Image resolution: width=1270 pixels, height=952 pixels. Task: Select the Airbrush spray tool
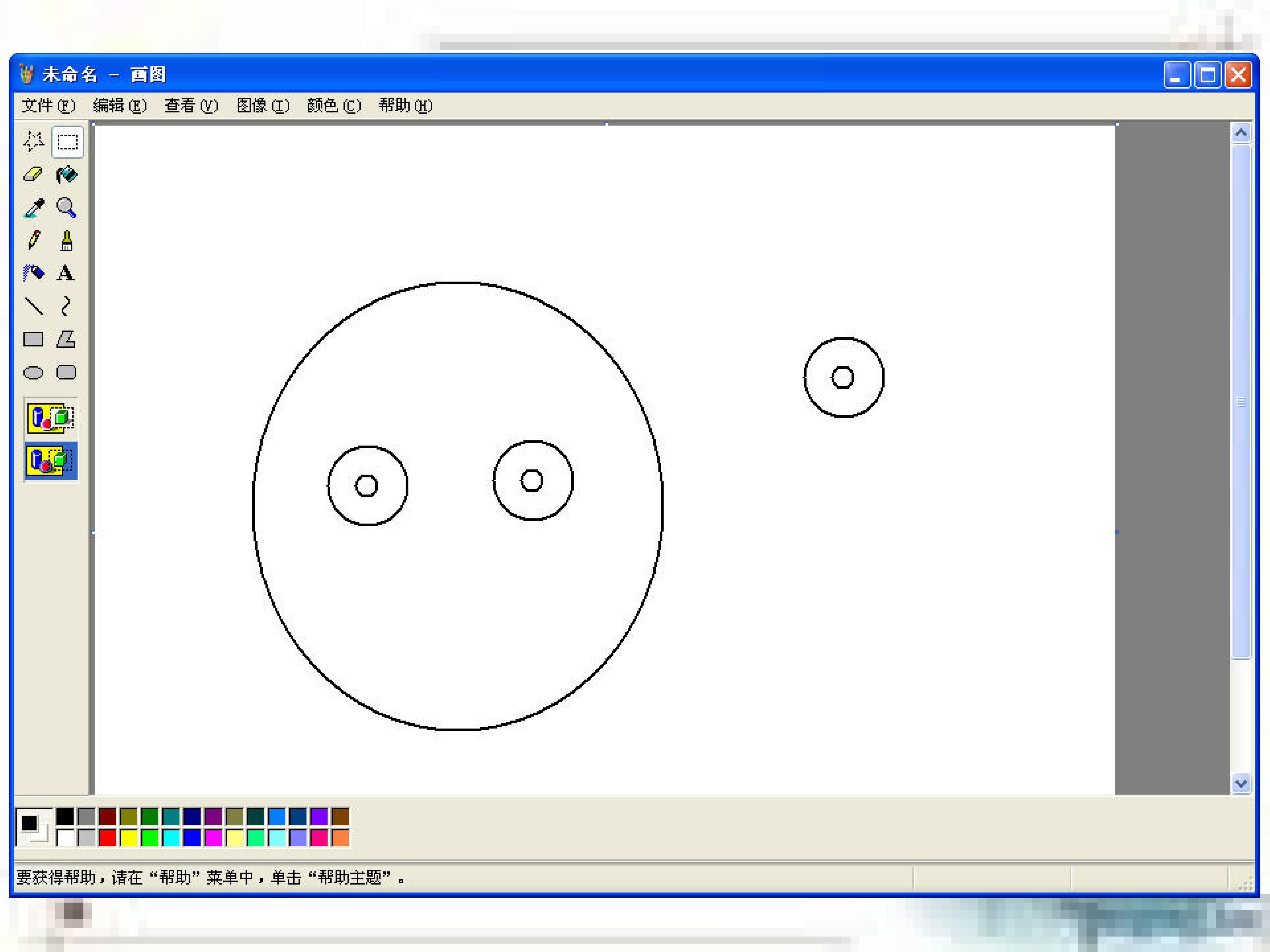tap(34, 273)
